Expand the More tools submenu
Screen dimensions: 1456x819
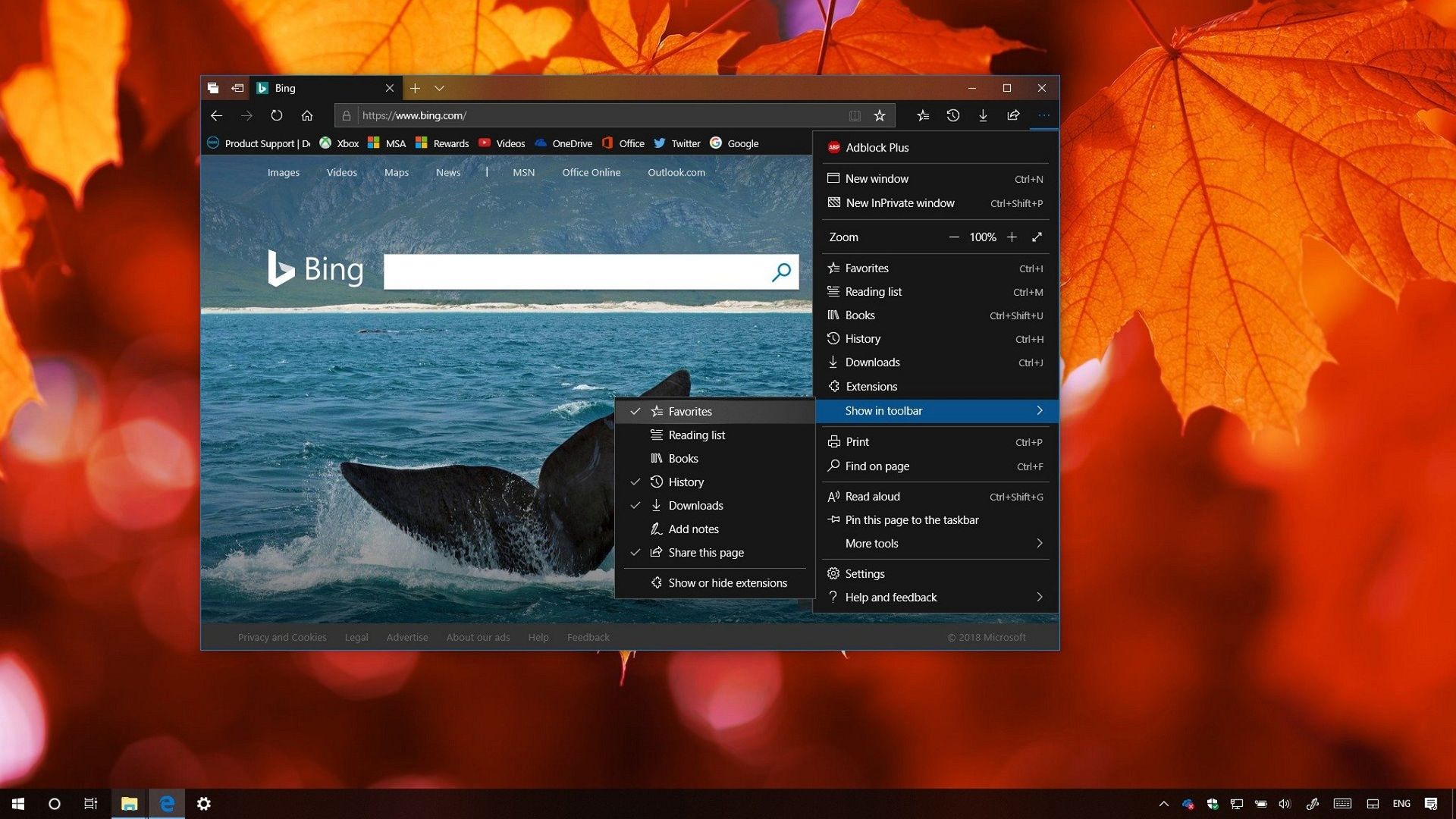click(872, 543)
